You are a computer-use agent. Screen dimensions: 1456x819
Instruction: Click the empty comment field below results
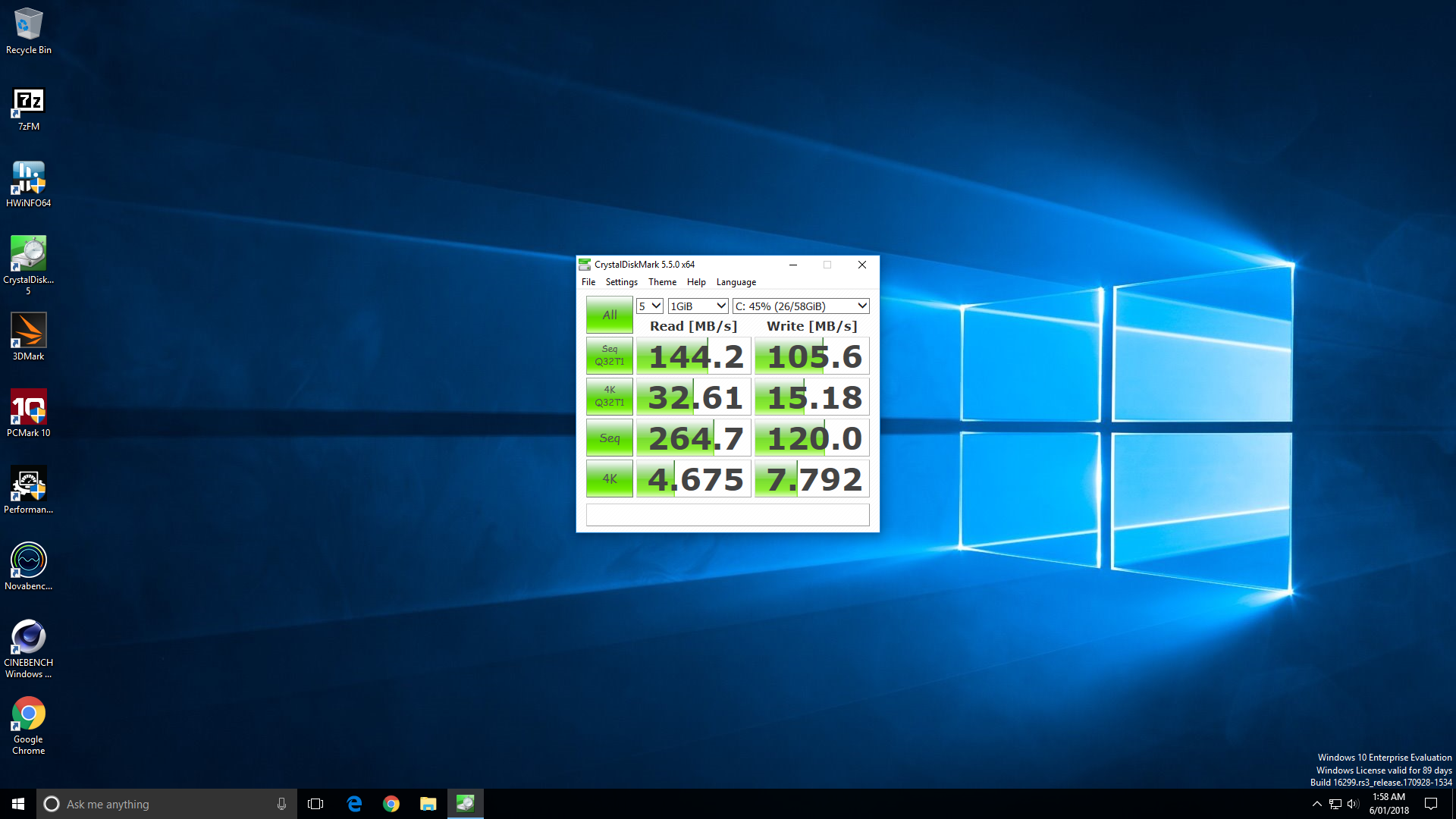tap(728, 515)
